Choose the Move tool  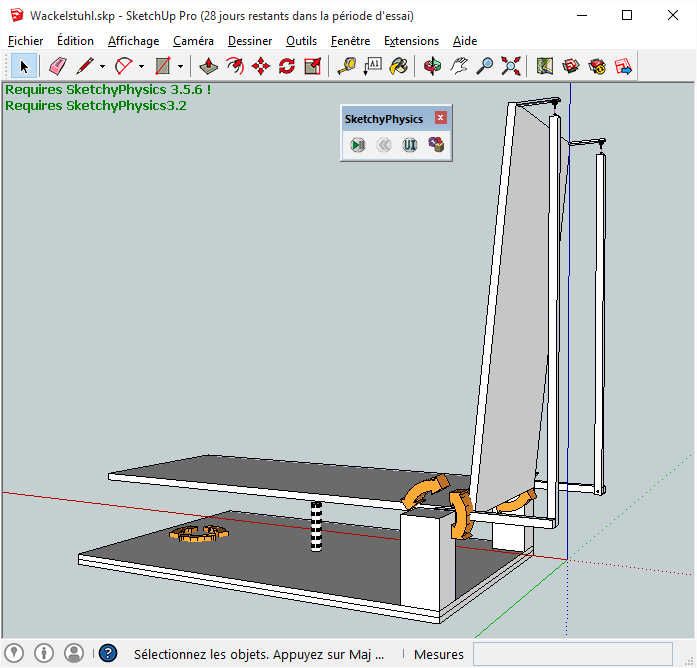tap(261, 66)
